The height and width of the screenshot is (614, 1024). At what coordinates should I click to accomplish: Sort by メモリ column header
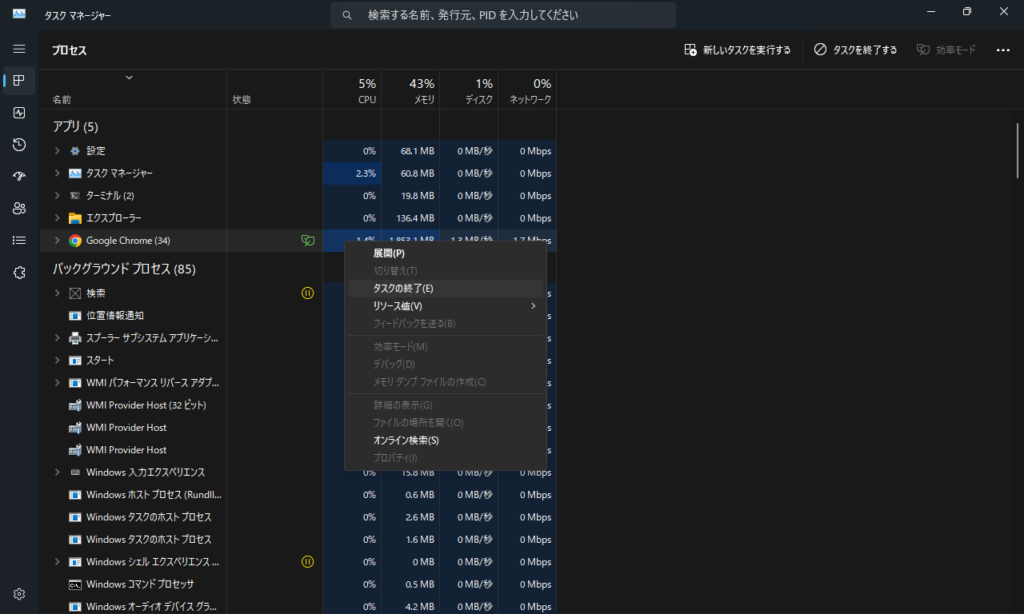(411, 90)
